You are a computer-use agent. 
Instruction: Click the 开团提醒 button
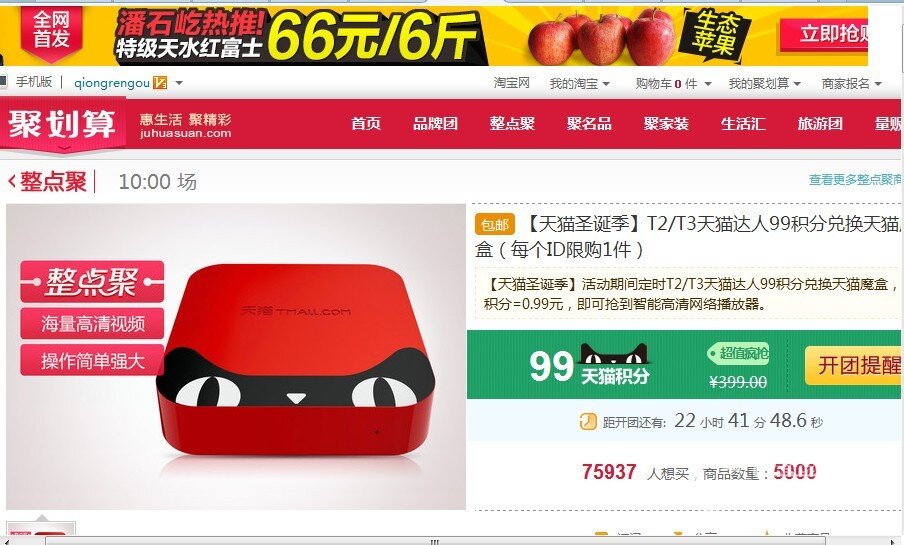click(854, 365)
